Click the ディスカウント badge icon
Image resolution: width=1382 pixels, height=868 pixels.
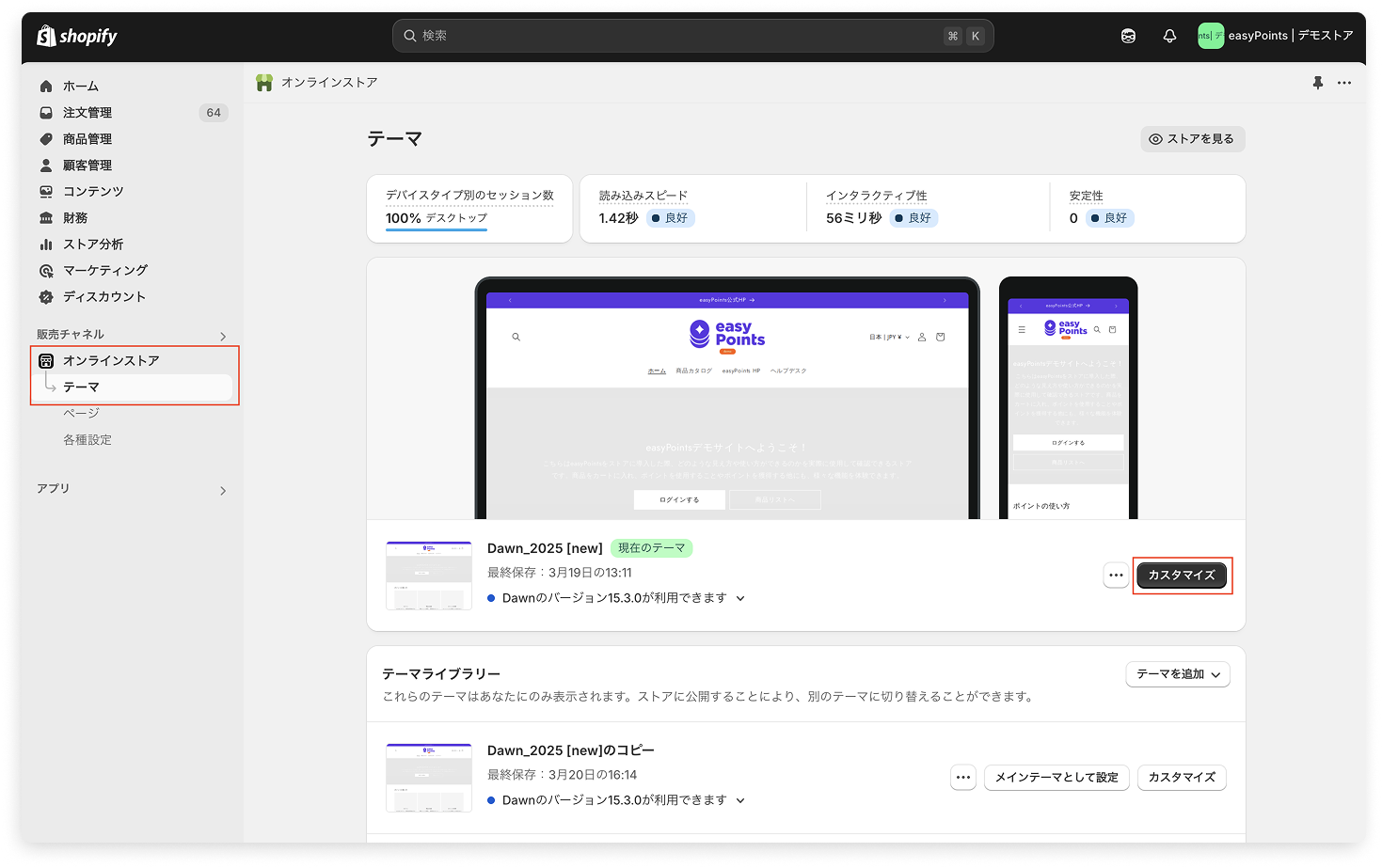(x=46, y=297)
